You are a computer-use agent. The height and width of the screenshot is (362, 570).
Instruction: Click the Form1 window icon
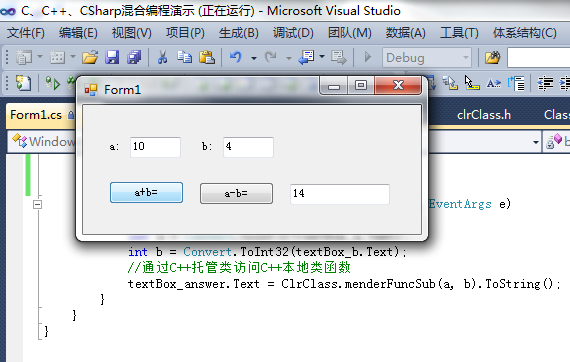[91, 89]
